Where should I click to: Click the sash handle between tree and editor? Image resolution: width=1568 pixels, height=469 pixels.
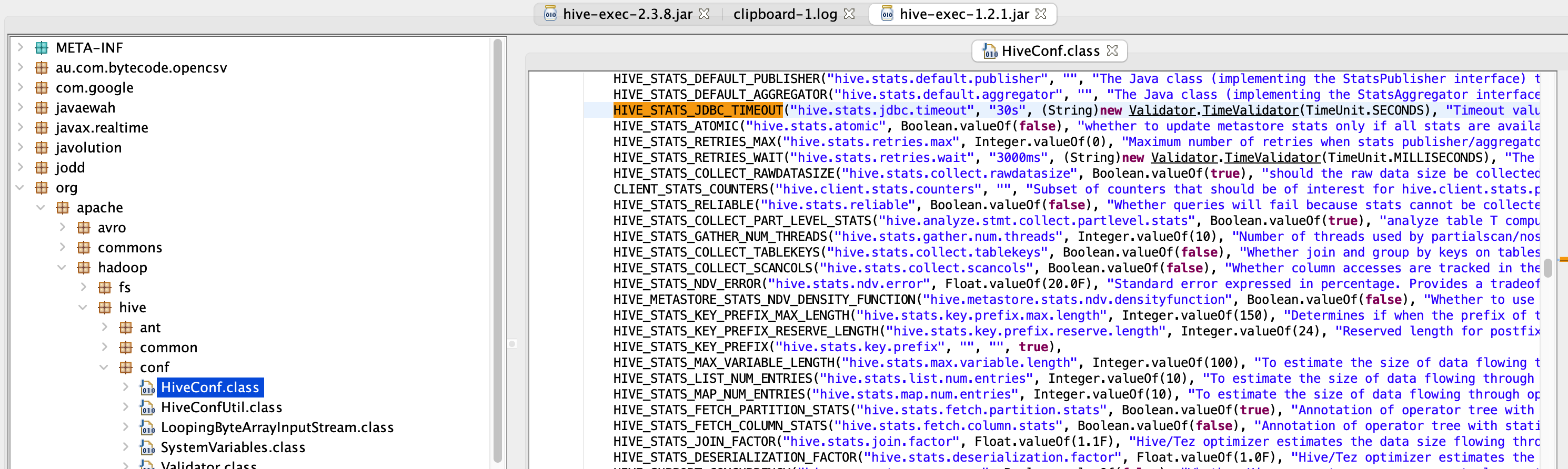pos(512,344)
